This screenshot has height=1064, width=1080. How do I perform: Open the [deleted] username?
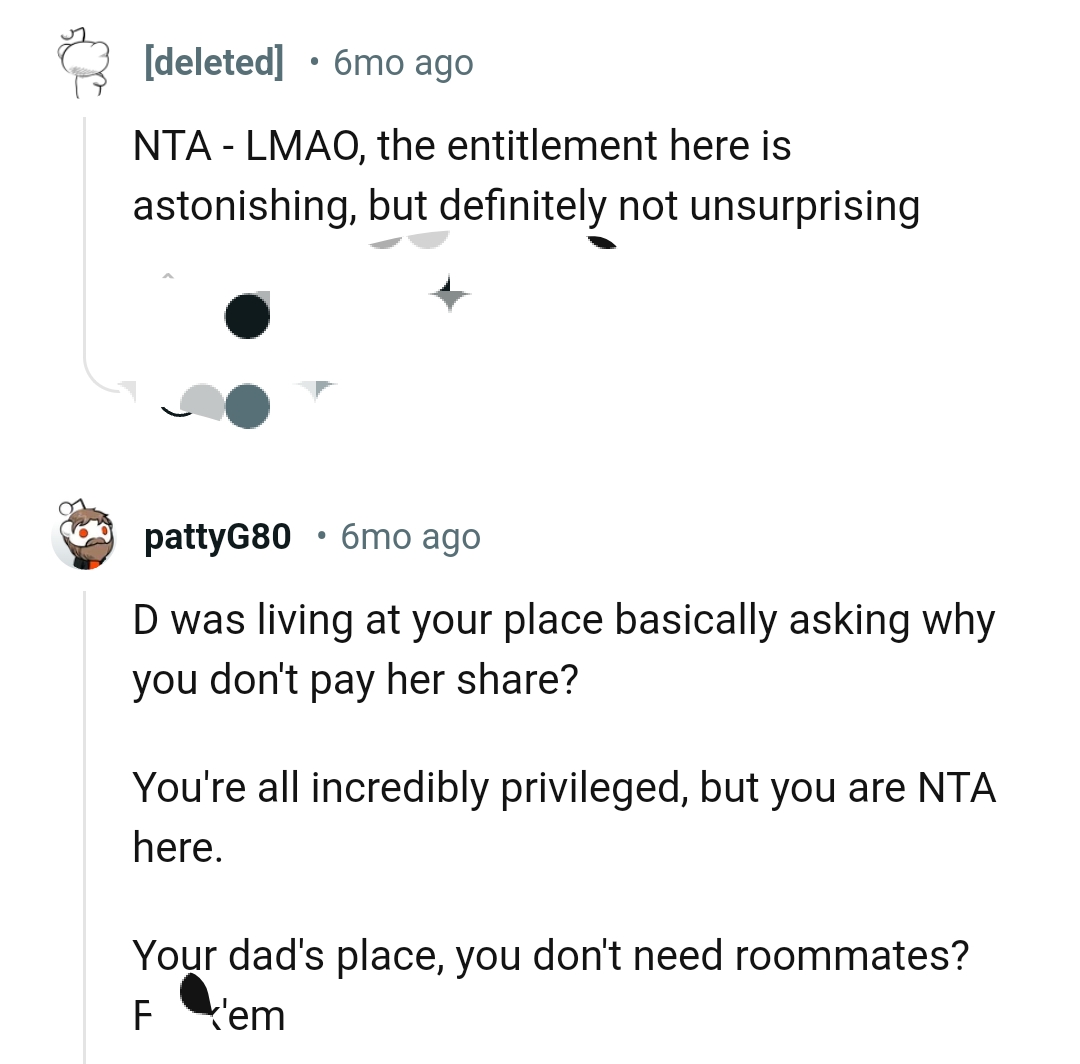(214, 64)
